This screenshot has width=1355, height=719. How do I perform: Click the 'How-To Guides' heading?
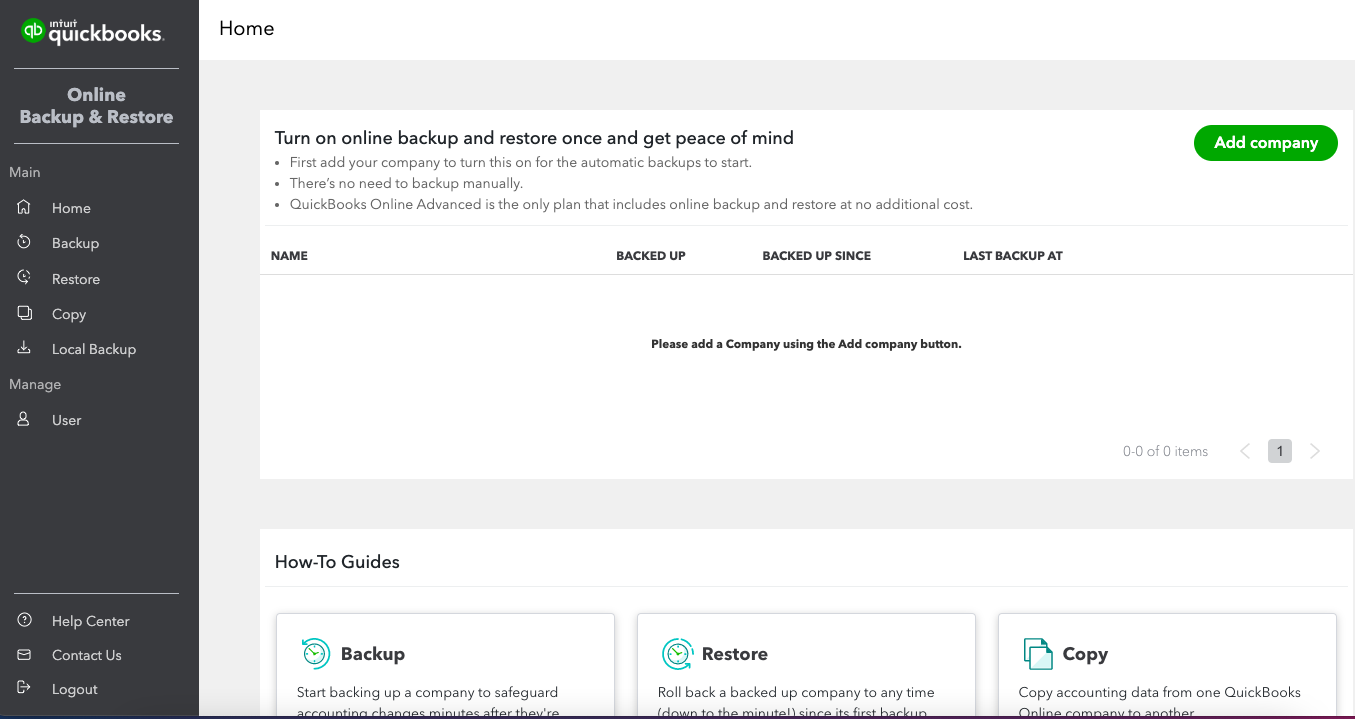point(337,562)
